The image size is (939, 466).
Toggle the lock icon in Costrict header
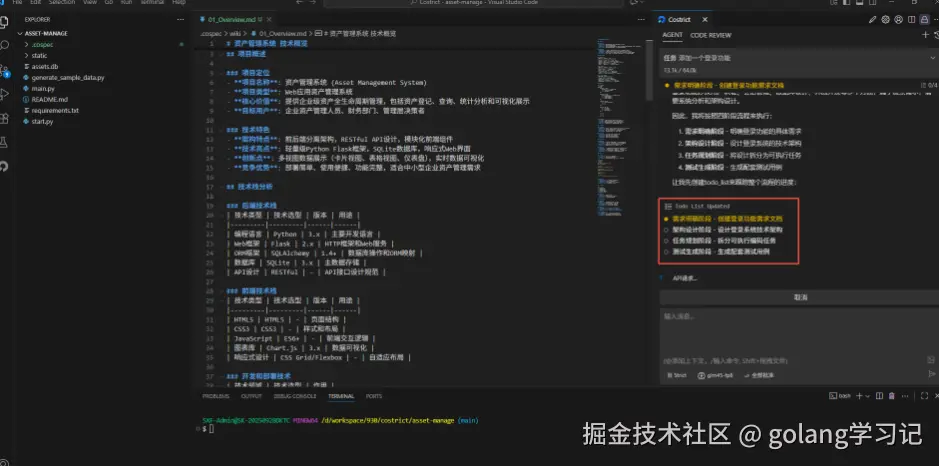click(x=924, y=20)
